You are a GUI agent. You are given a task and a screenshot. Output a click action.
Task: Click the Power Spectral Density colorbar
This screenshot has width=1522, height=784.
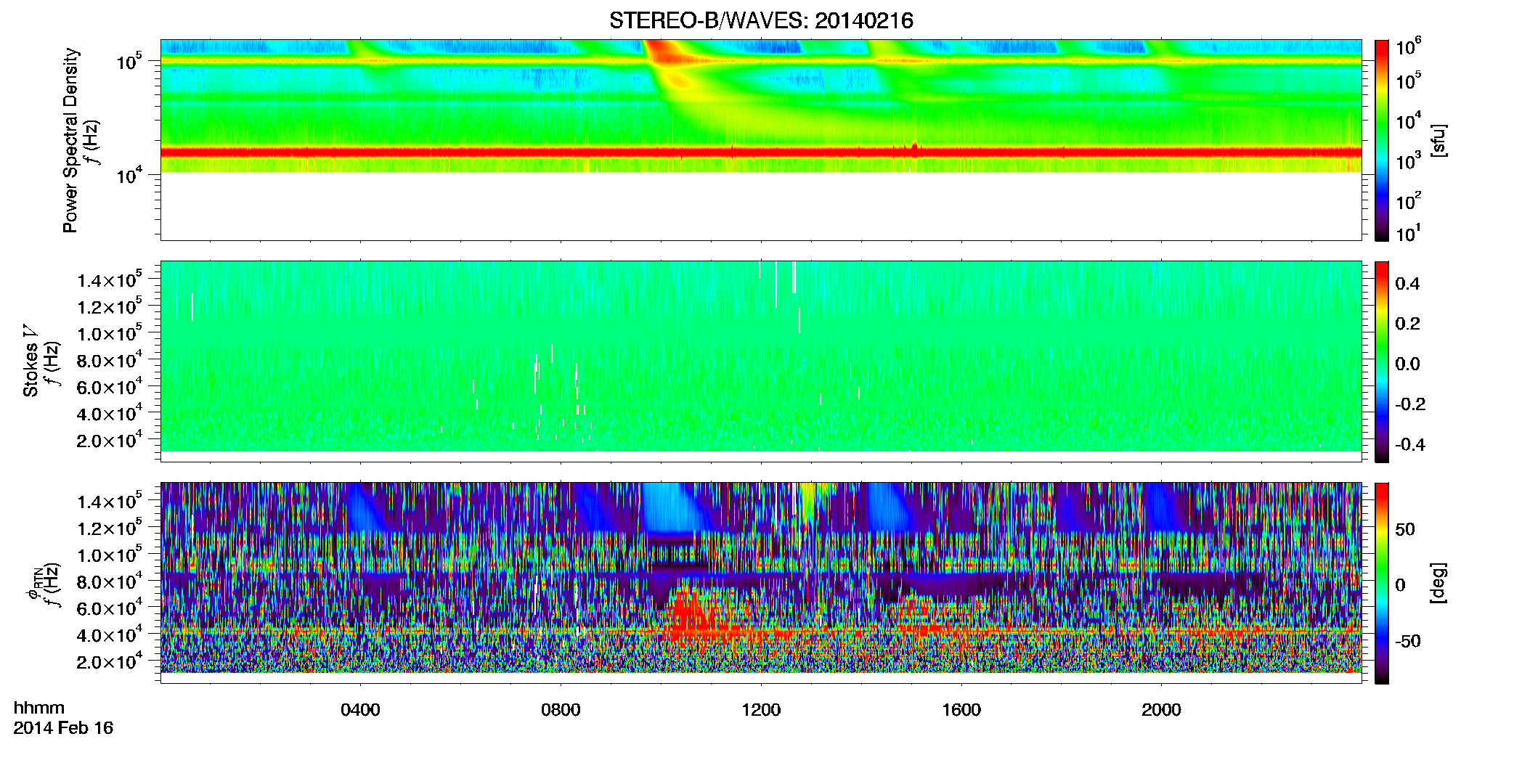1382,140
